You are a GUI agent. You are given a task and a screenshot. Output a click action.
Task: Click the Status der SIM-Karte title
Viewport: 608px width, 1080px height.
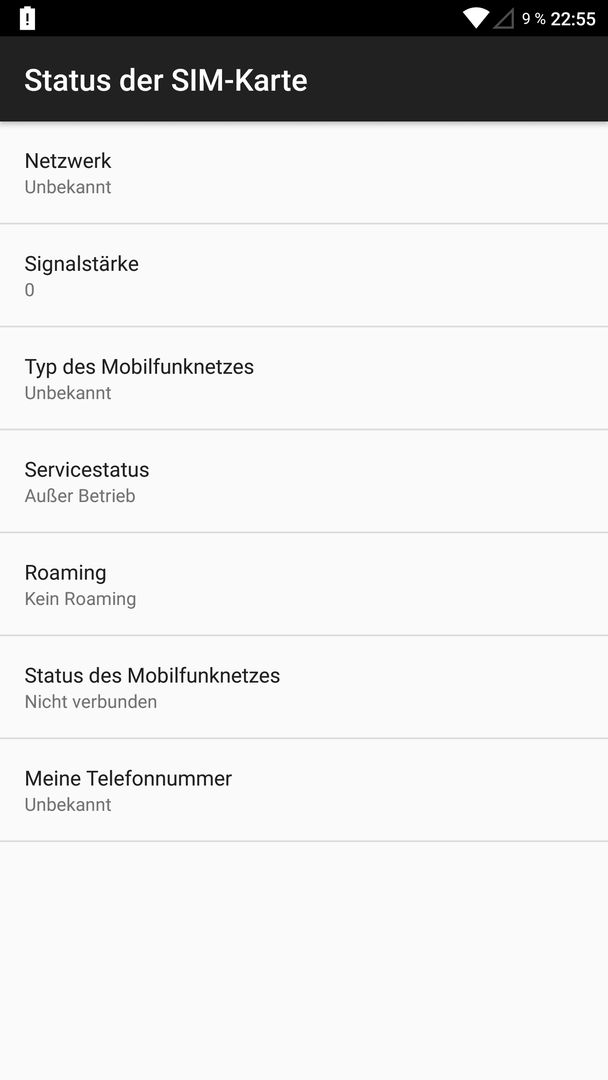pyautogui.click(x=166, y=80)
